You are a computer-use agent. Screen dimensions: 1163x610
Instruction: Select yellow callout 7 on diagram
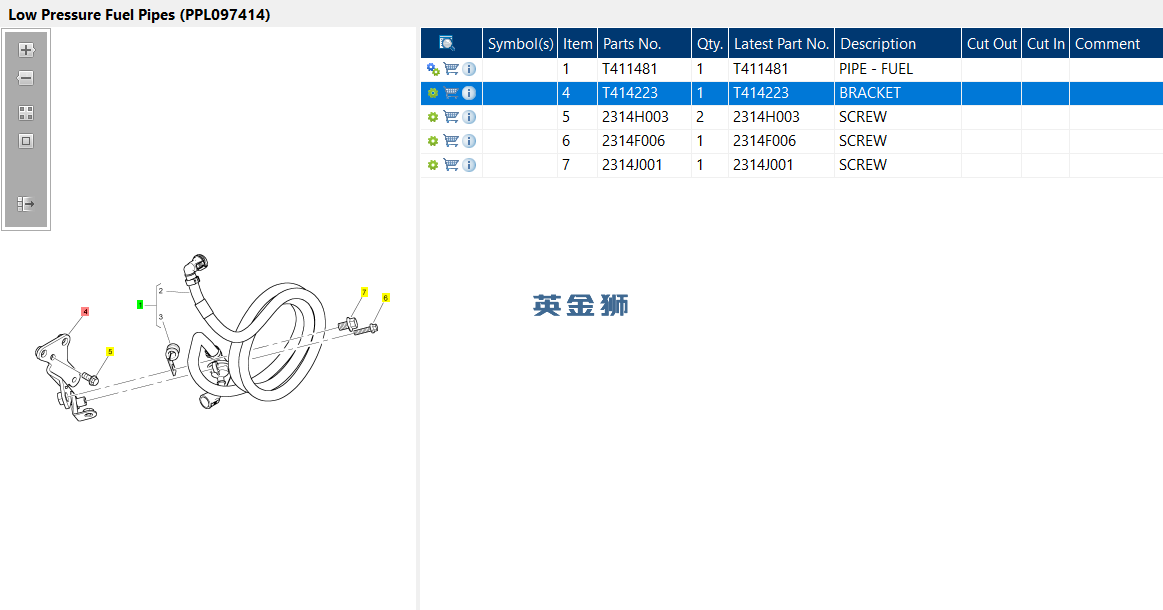tap(364, 292)
